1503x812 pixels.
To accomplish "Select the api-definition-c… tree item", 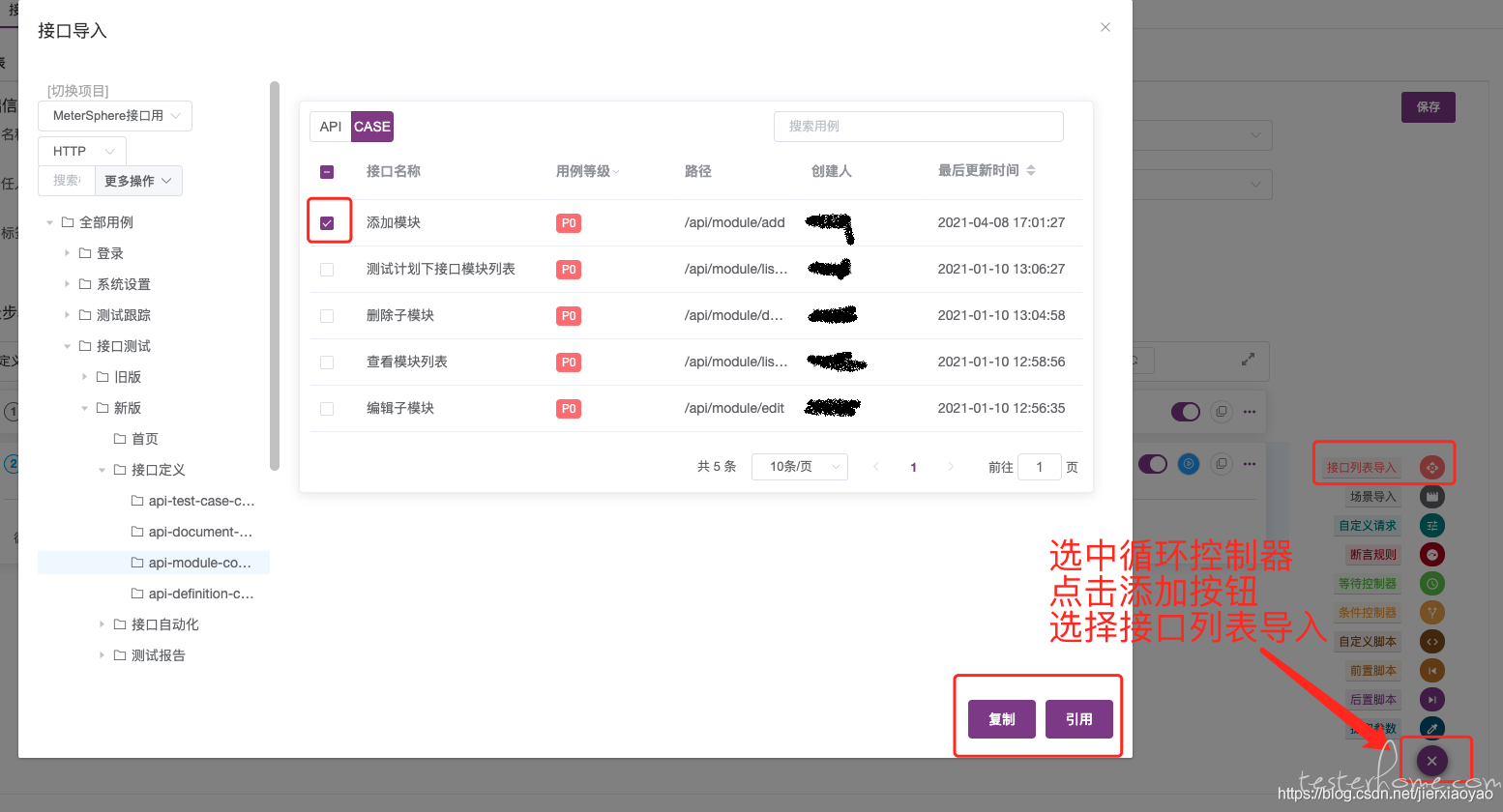I will pos(154,594).
